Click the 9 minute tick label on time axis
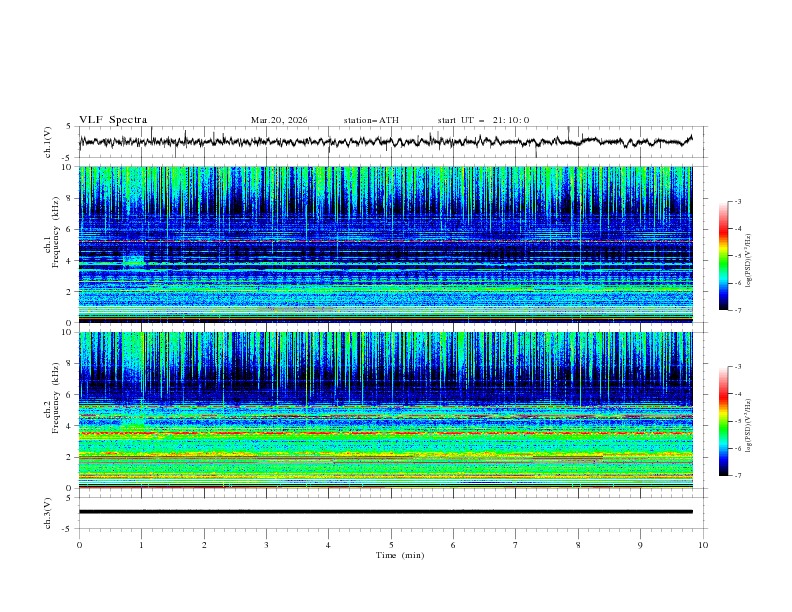The image size is (792, 612). pyautogui.click(x=640, y=545)
